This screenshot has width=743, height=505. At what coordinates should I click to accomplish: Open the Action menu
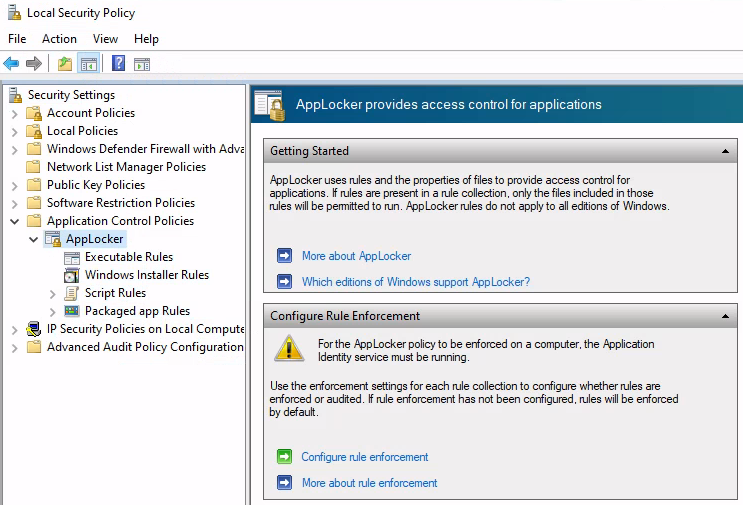(59, 39)
